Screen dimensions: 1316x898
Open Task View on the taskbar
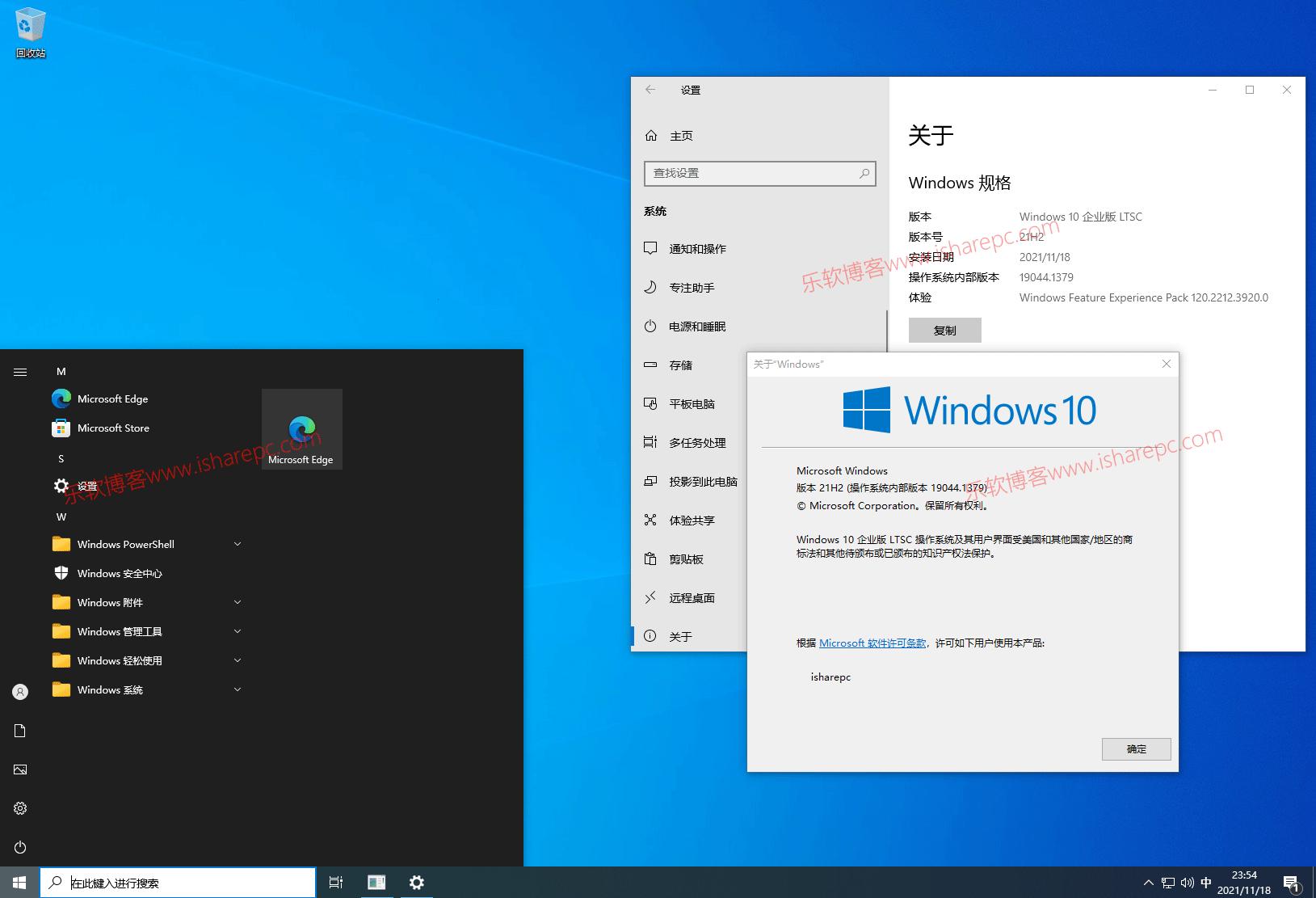[x=336, y=883]
